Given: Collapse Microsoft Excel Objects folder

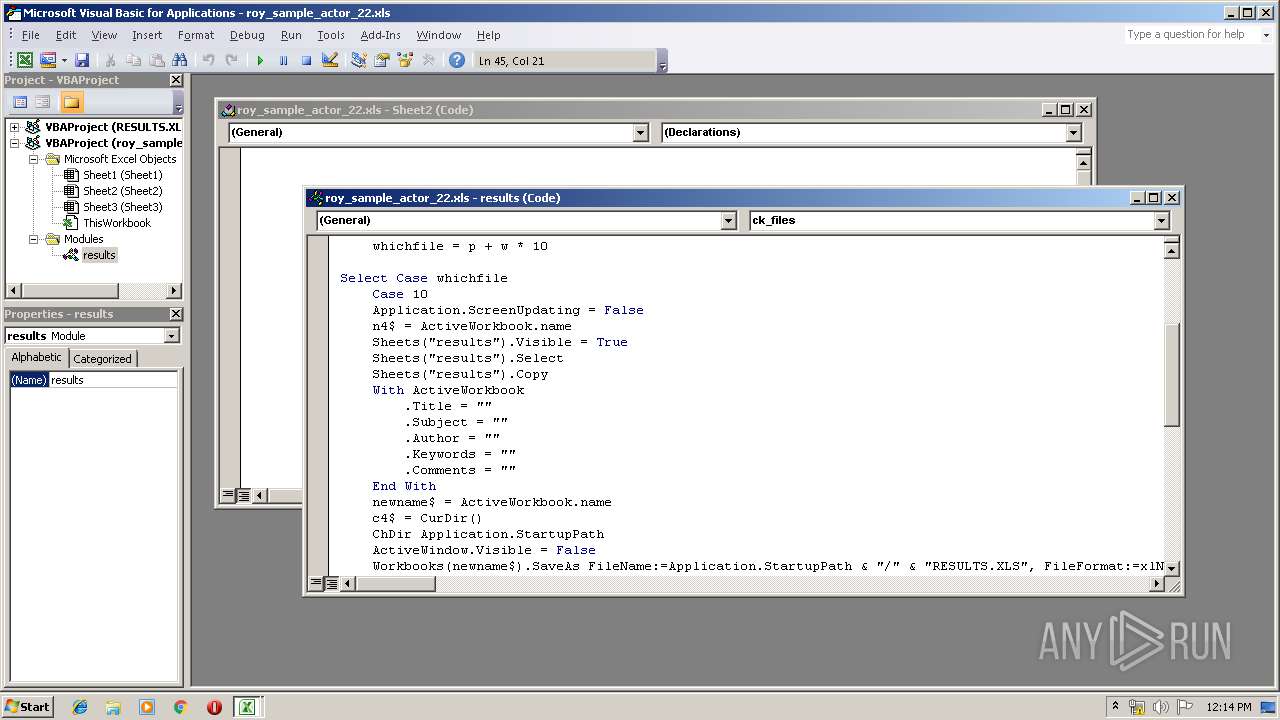Looking at the screenshot, I should click(x=32, y=159).
